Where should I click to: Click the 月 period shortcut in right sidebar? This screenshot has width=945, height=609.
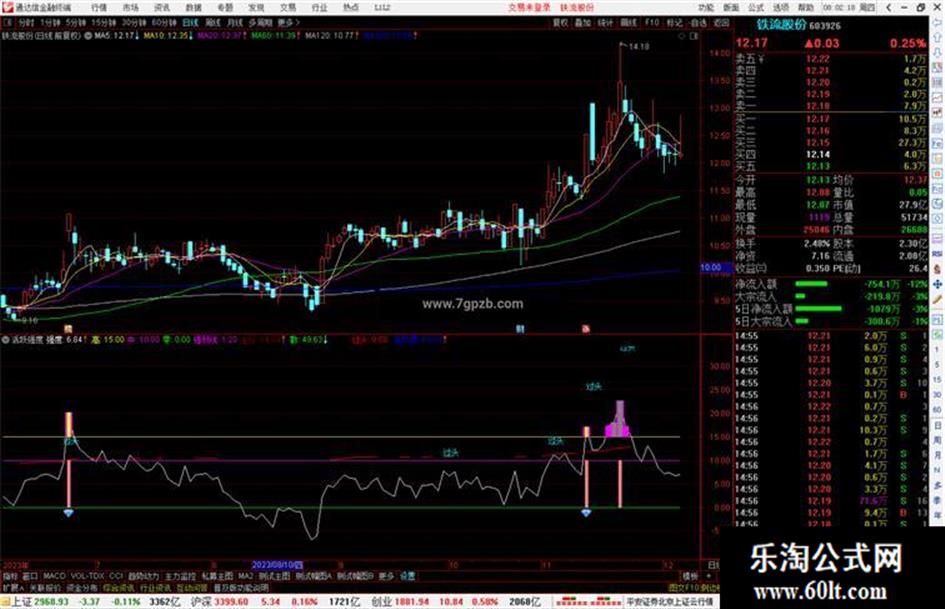937,455
